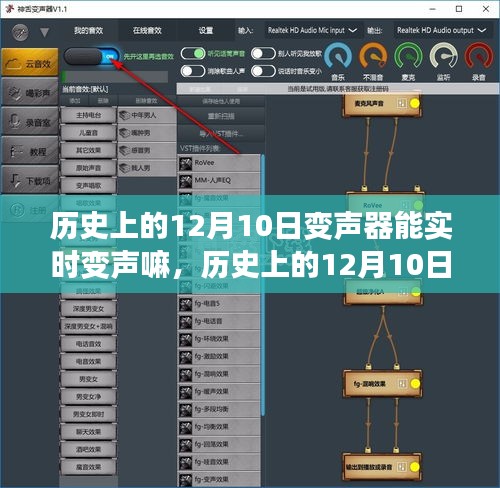Click the fg-电音5 plugin icon

(185, 304)
